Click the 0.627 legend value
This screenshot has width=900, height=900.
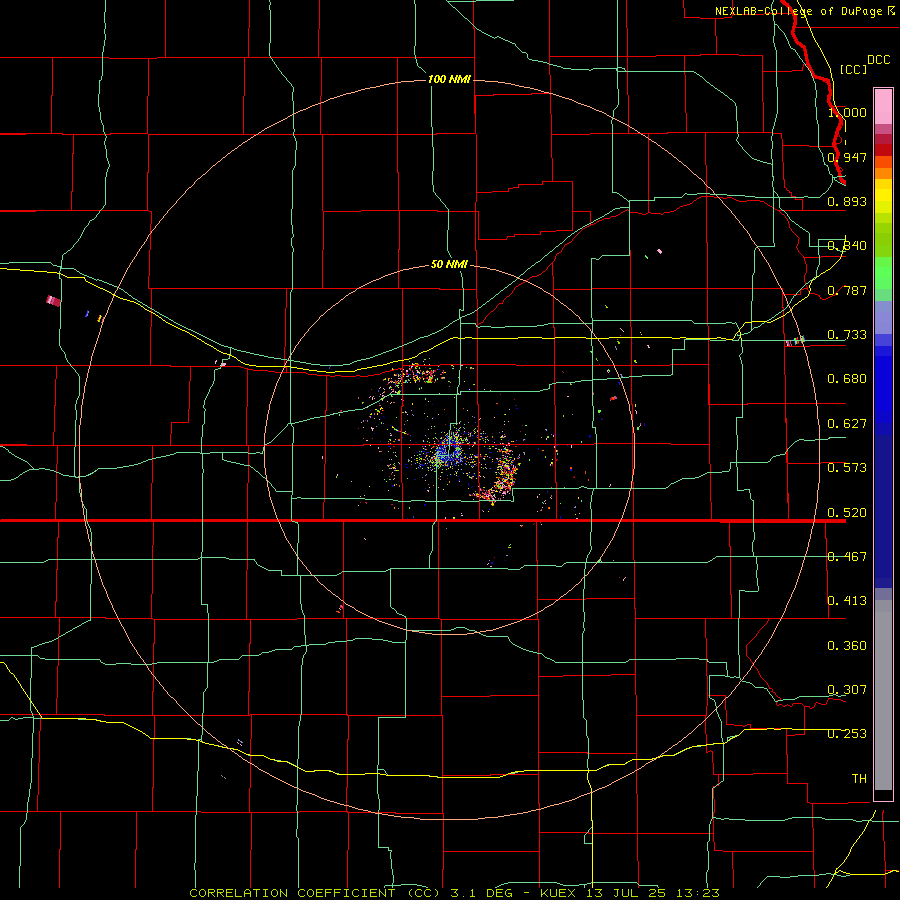coord(847,424)
